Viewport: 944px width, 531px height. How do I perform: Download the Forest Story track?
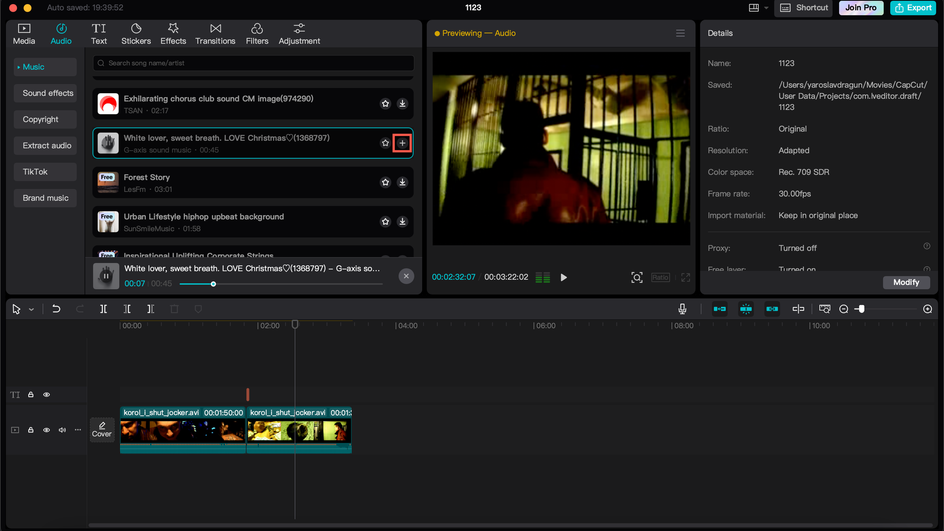[402, 182]
